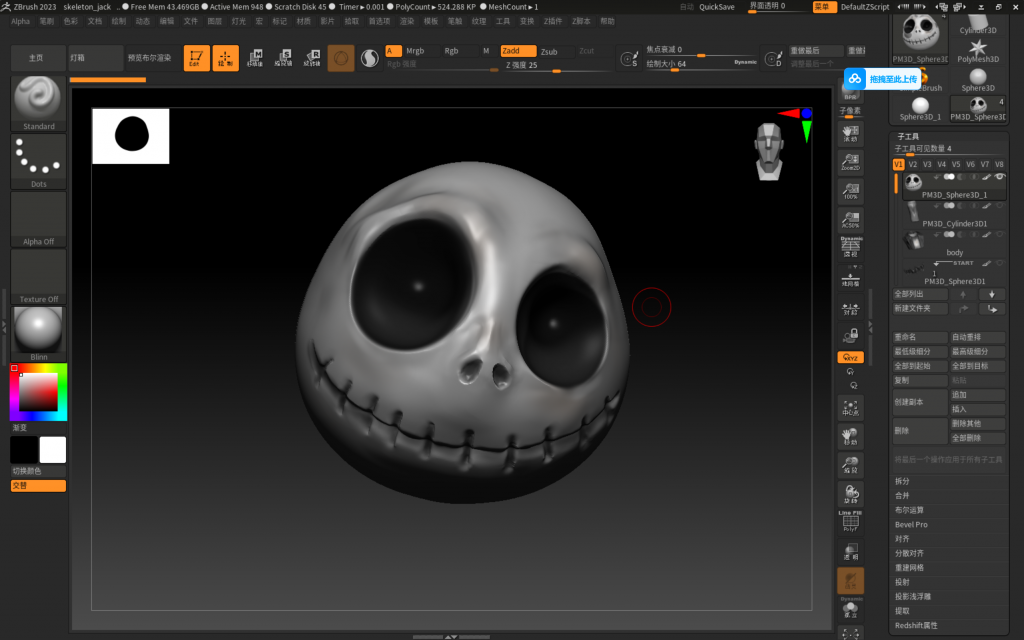Viewport: 1024px width, 640px height.
Task: Activate the Draw (绘制) mode icon
Action: pyautogui.click(x=225, y=58)
